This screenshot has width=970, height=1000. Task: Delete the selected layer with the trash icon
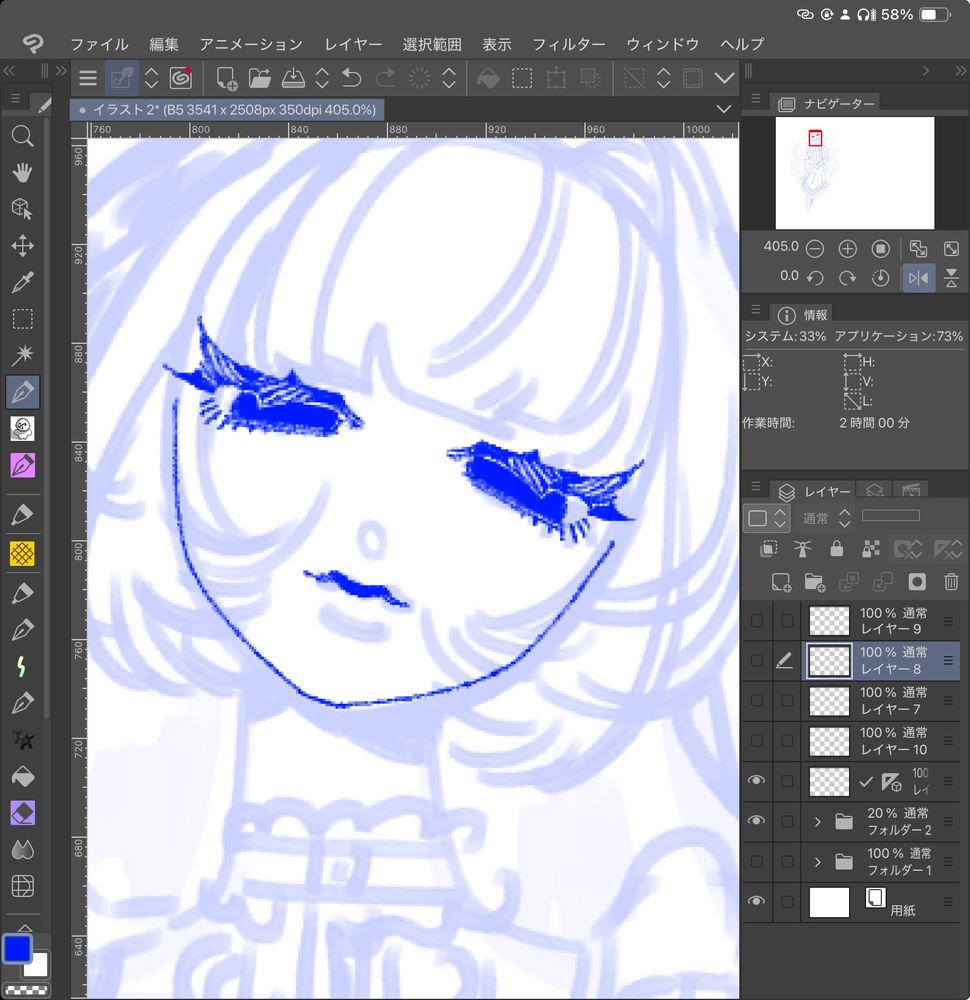[951, 582]
